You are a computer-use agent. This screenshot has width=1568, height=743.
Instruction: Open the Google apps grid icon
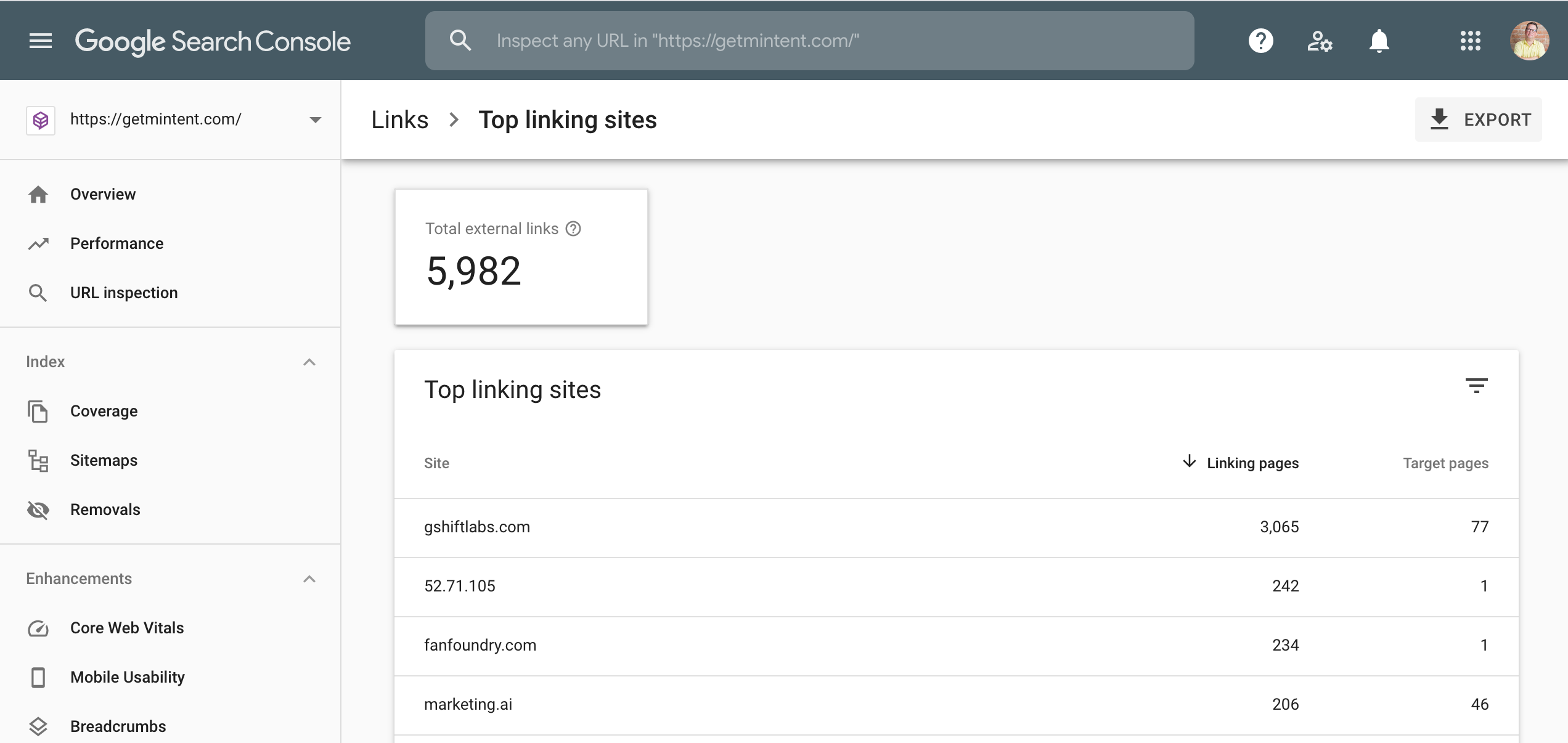1472,40
